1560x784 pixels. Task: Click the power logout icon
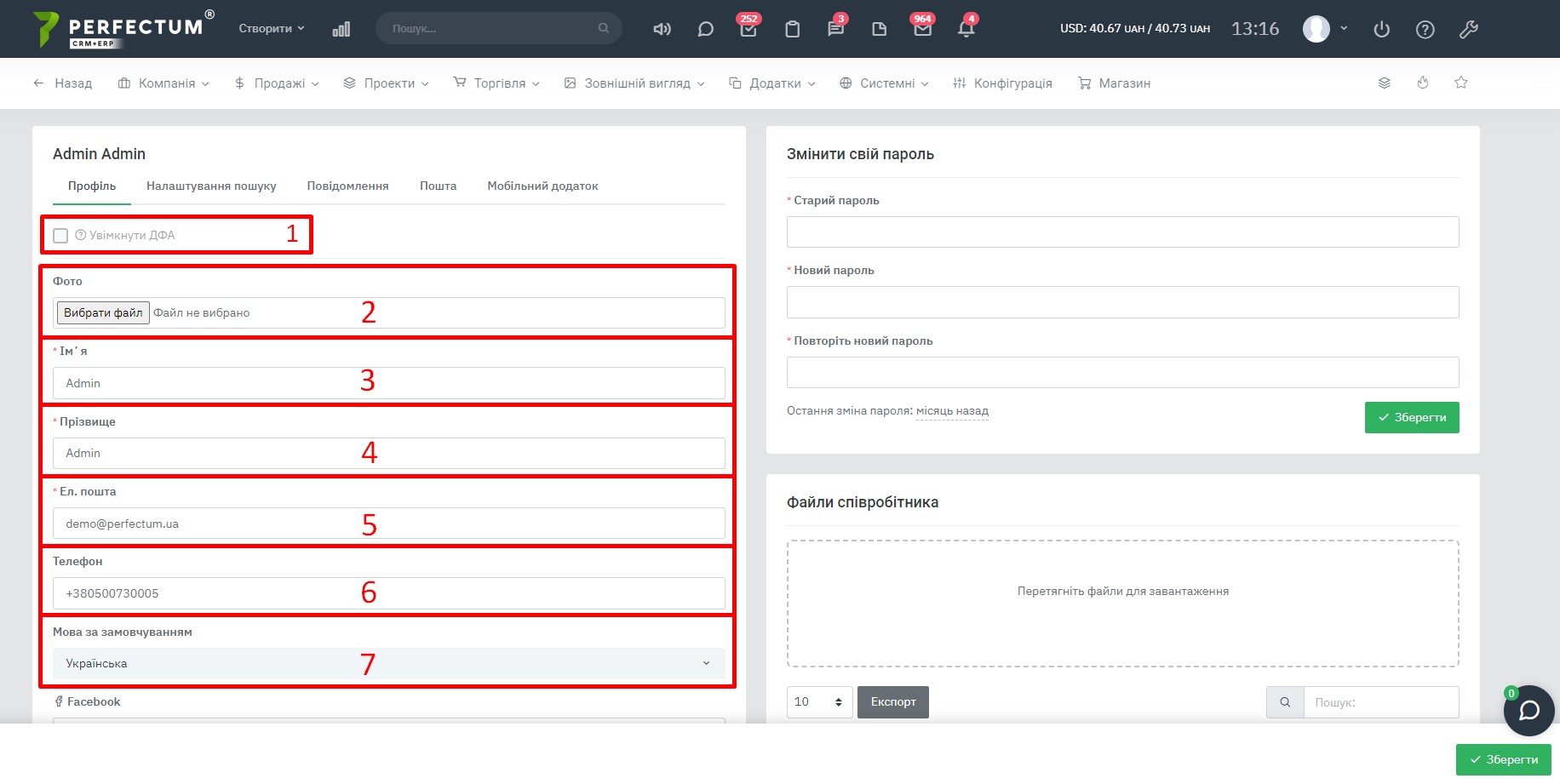(1381, 29)
